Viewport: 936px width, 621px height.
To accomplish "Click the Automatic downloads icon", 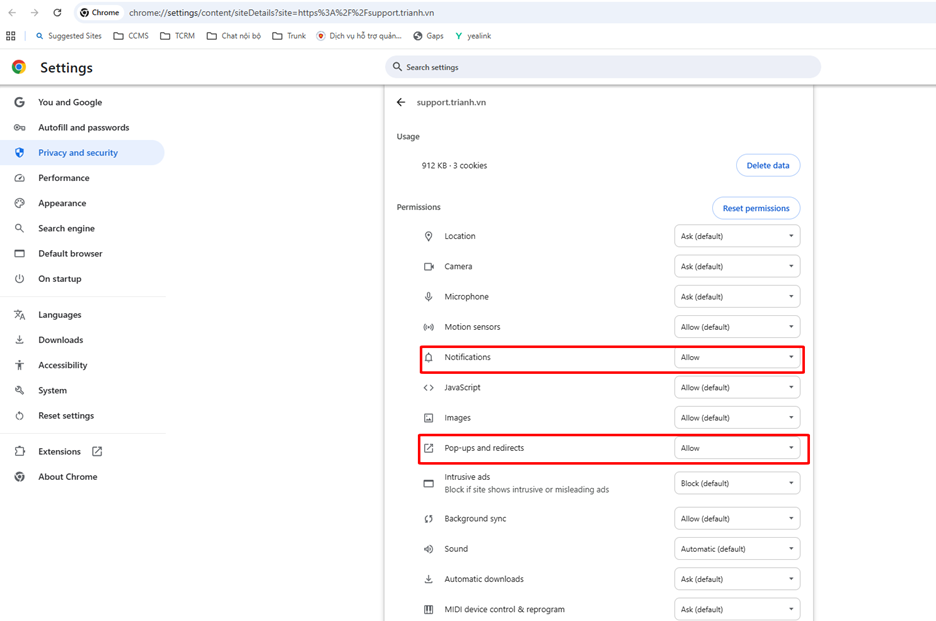I will (429, 579).
